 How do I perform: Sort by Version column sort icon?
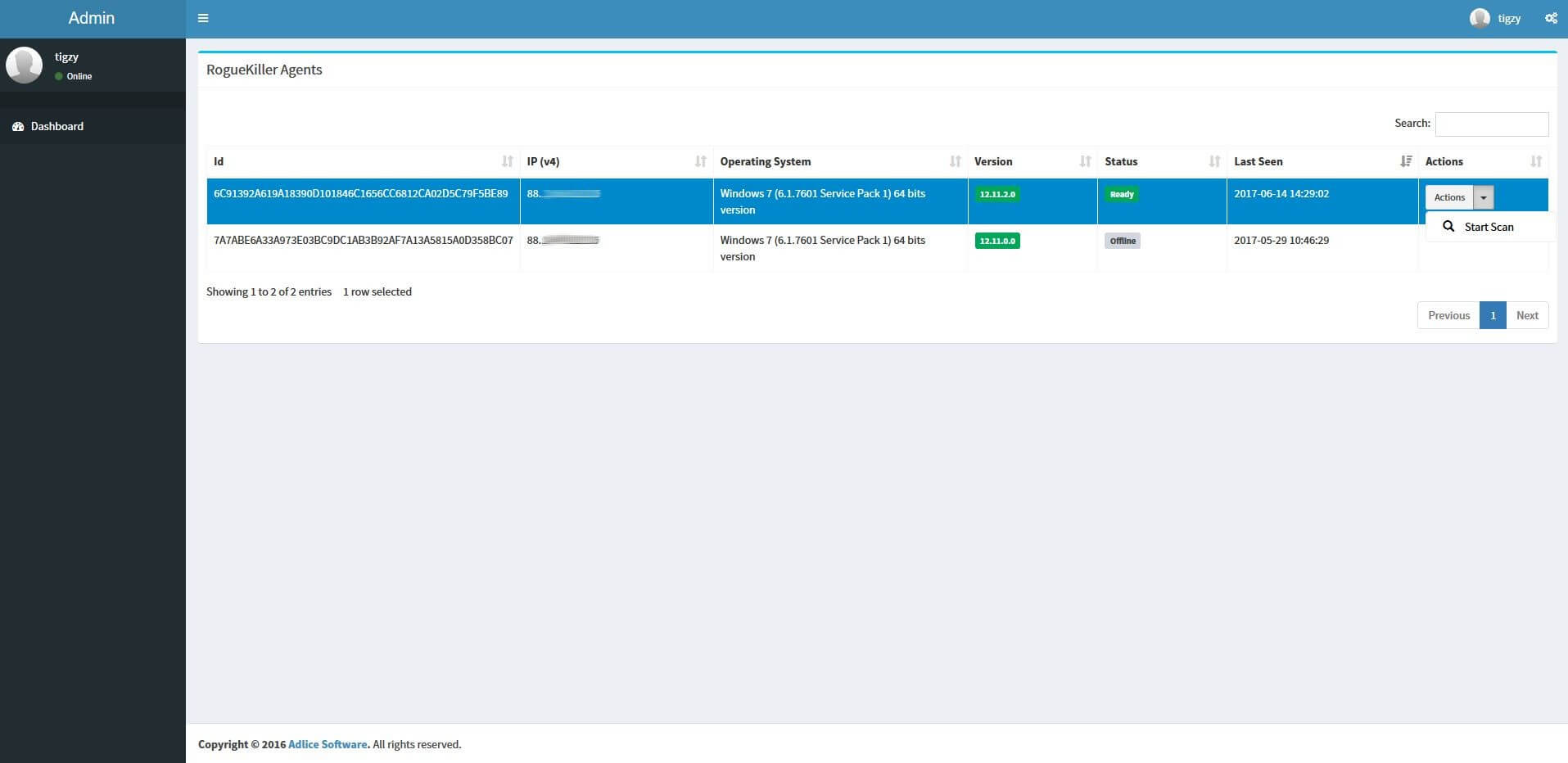click(x=1085, y=161)
